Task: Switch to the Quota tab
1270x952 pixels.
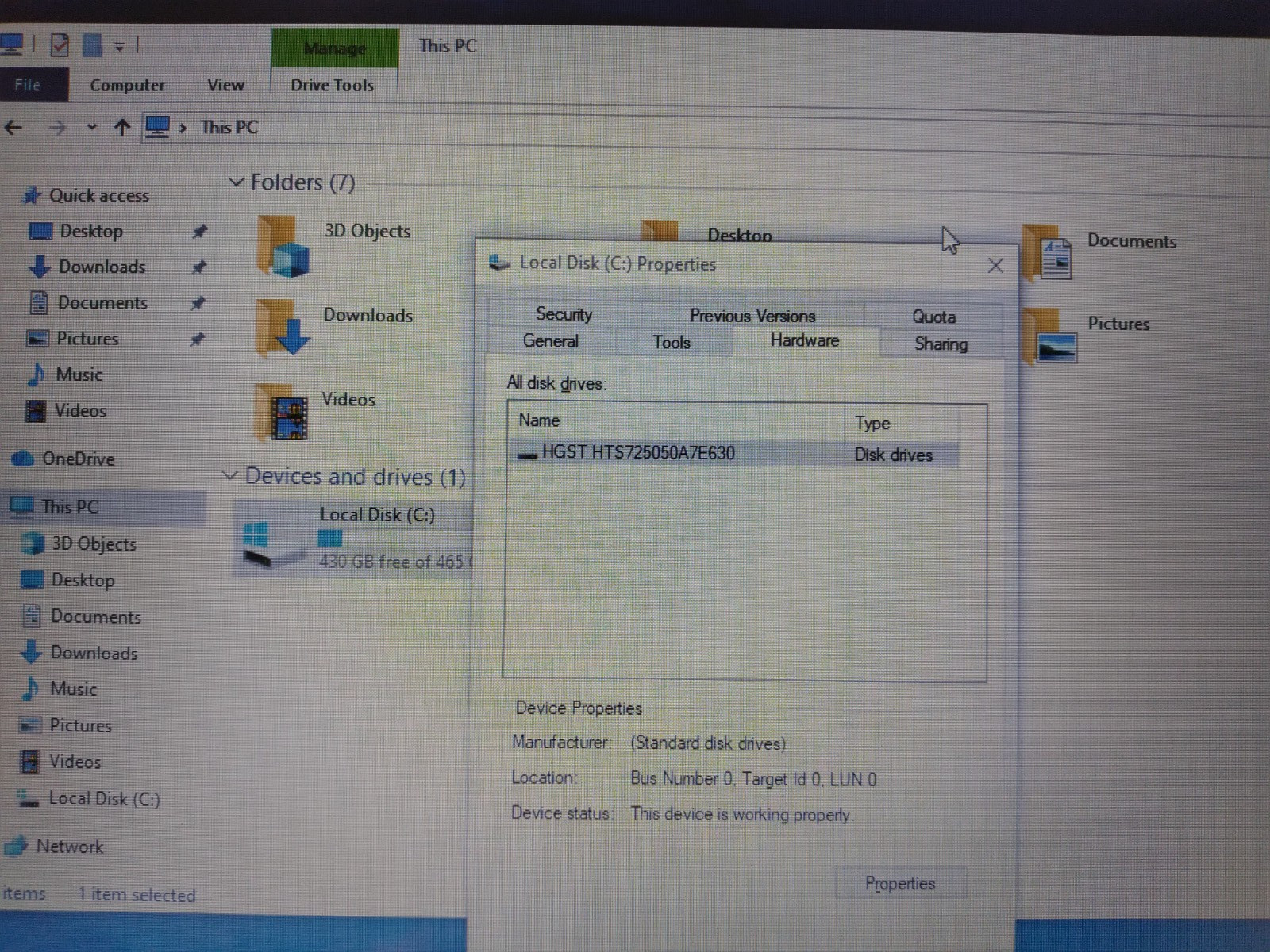Action: coord(933,317)
